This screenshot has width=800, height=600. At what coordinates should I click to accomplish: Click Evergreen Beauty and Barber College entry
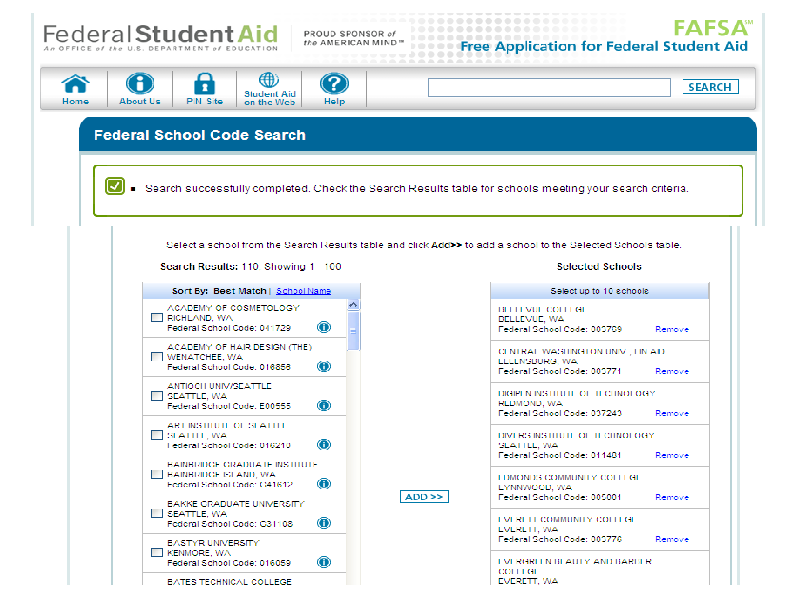pos(574,571)
